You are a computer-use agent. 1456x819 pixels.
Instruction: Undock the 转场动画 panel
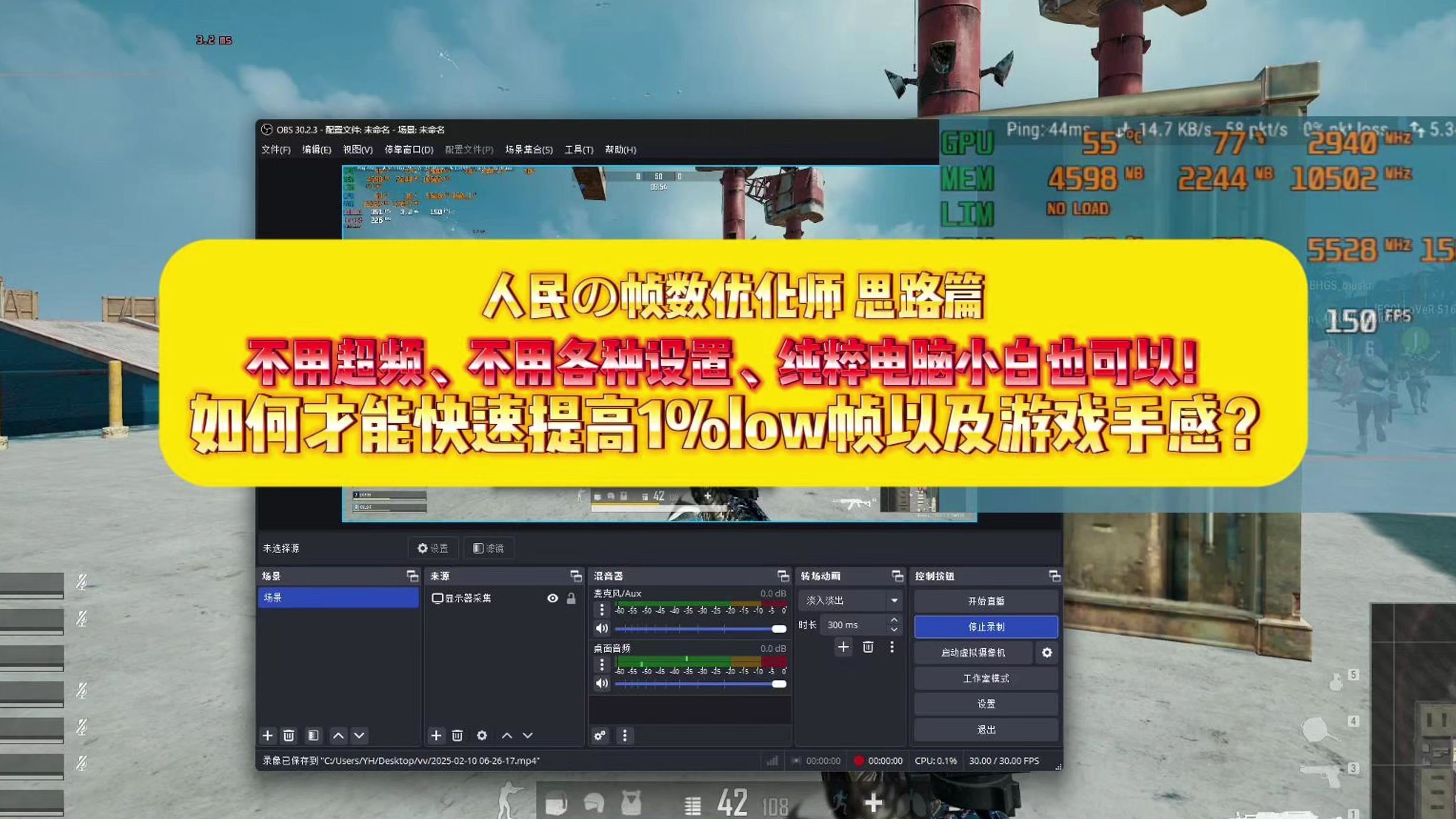click(x=897, y=576)
